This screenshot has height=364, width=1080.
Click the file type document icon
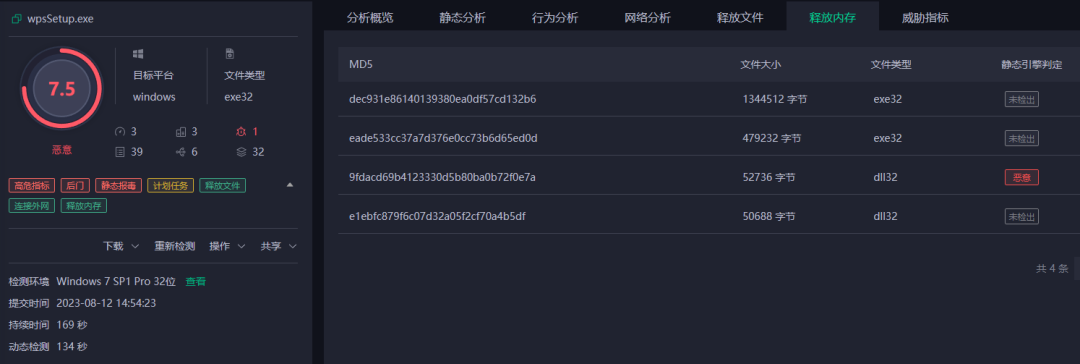coord(229,53)
